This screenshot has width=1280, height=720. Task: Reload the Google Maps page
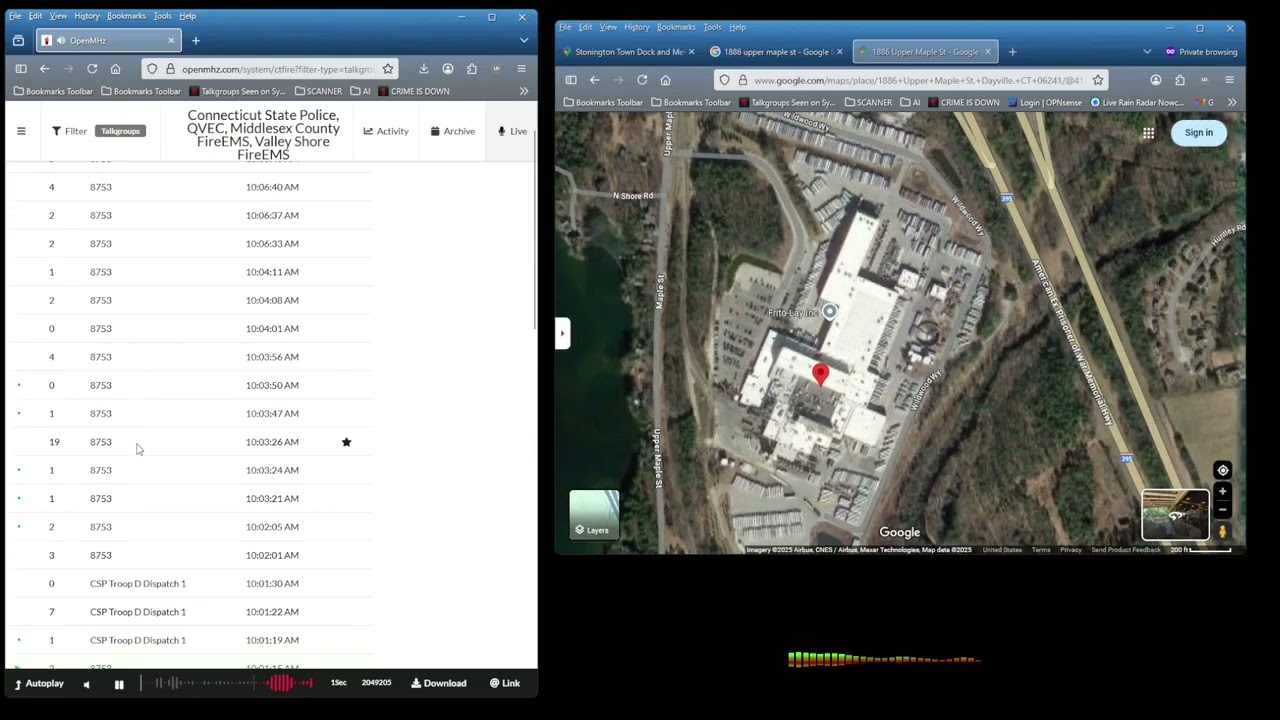coord(642,80)
